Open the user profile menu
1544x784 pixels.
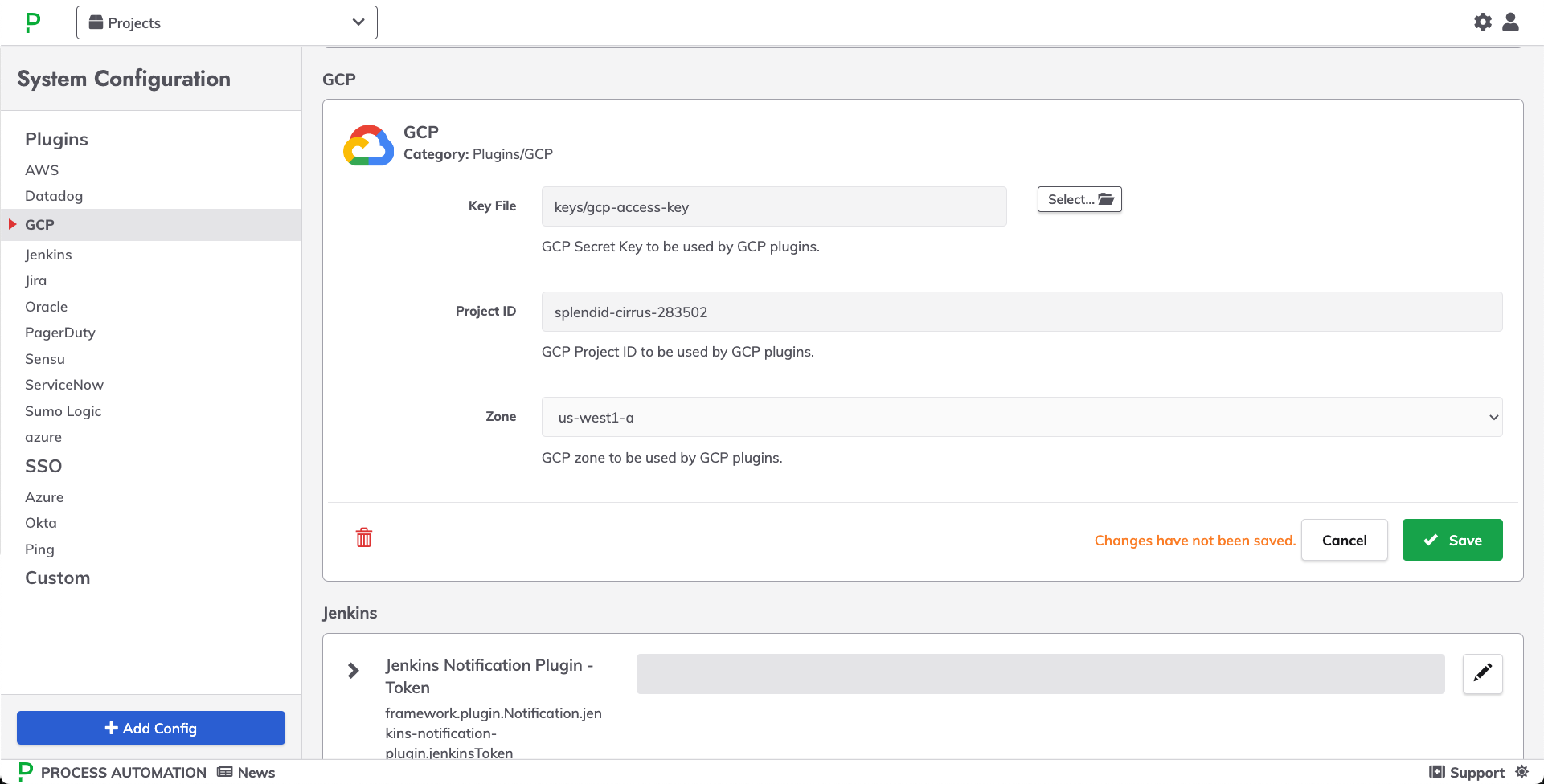click(1511, 22)
